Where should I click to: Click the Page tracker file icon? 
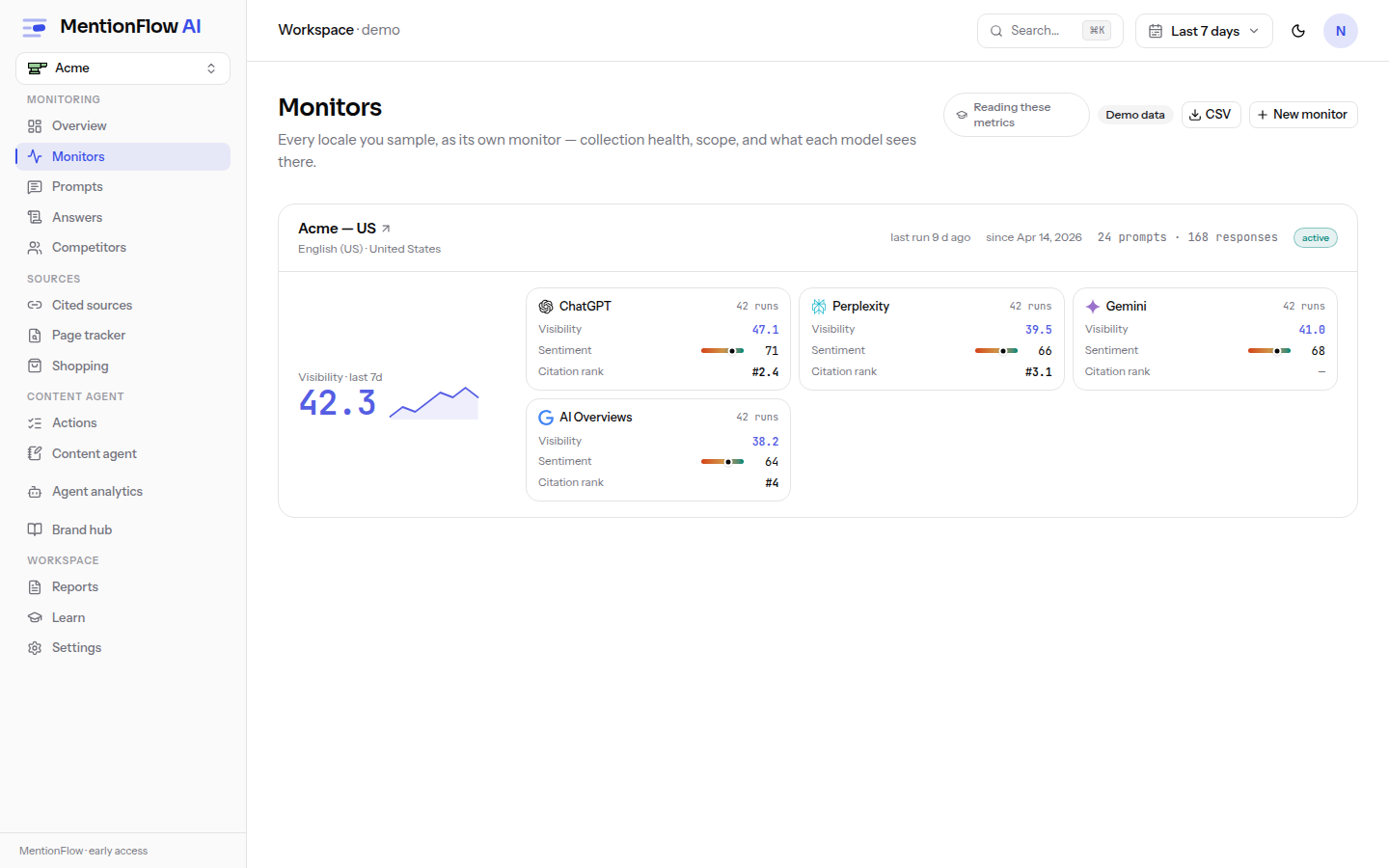click(x=35, y=336)
